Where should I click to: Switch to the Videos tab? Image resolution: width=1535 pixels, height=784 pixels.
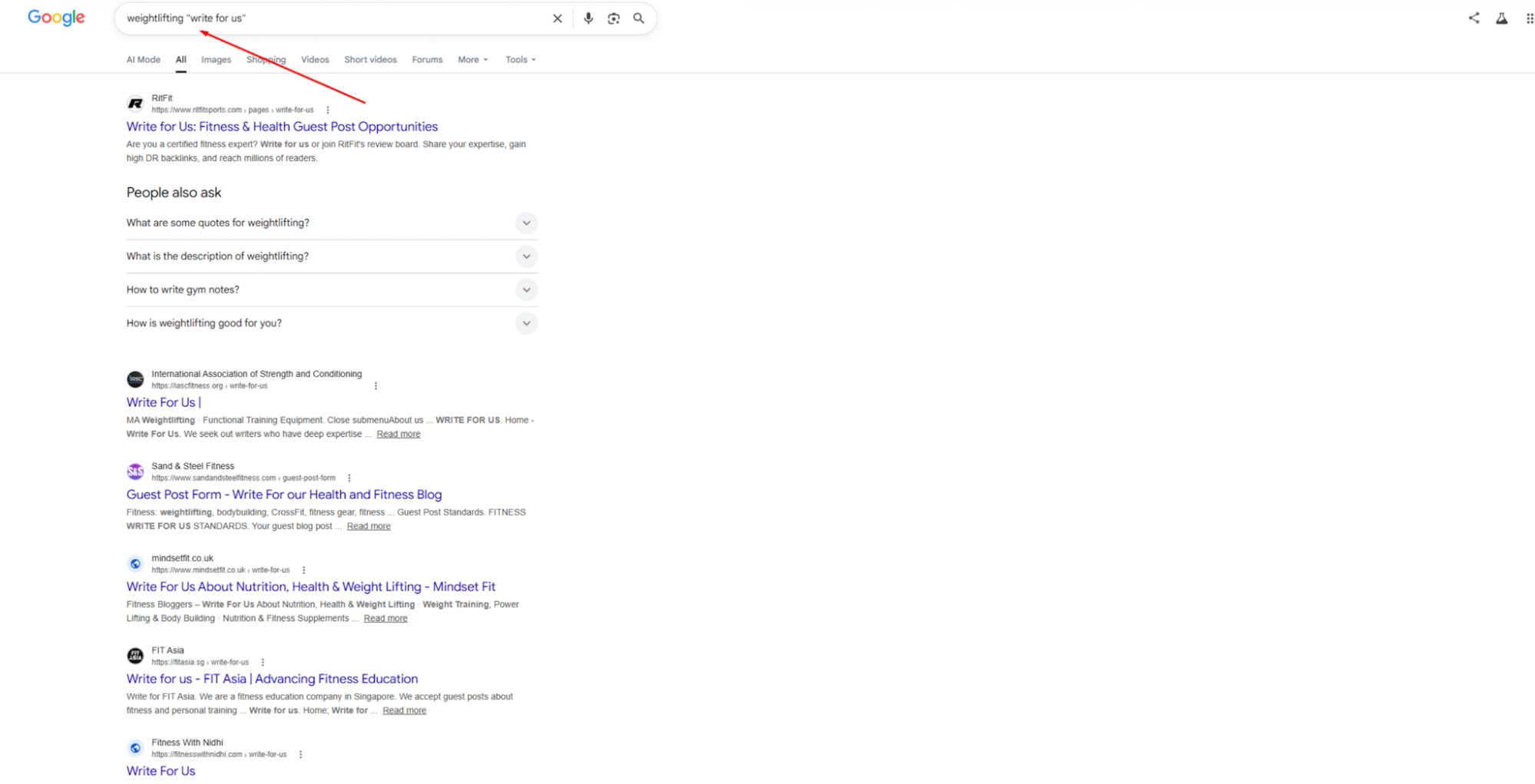click(x=315, y=59)
